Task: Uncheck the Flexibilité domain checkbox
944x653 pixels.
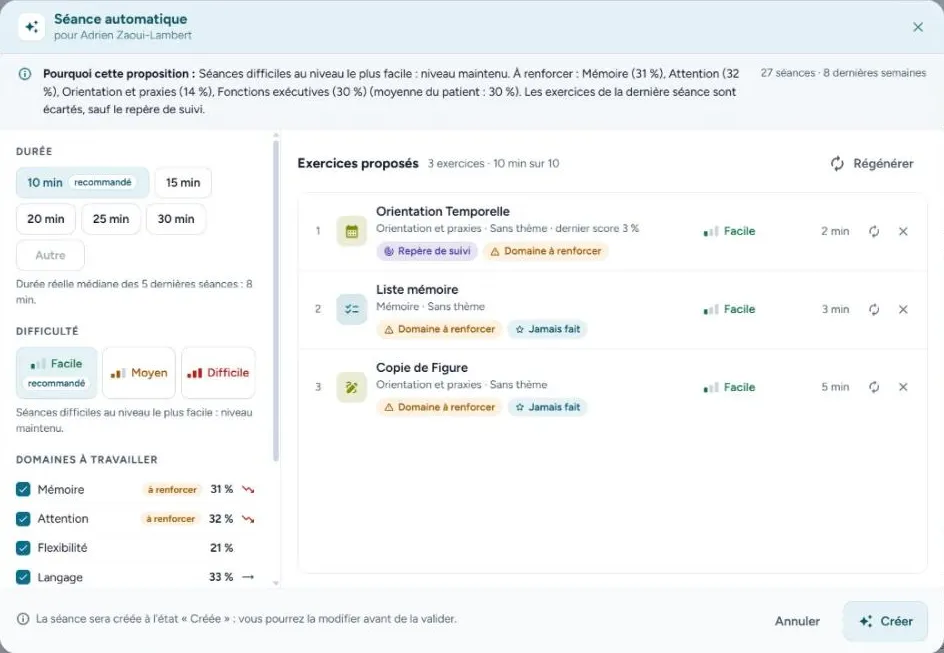Action: (x=23, y=548)
